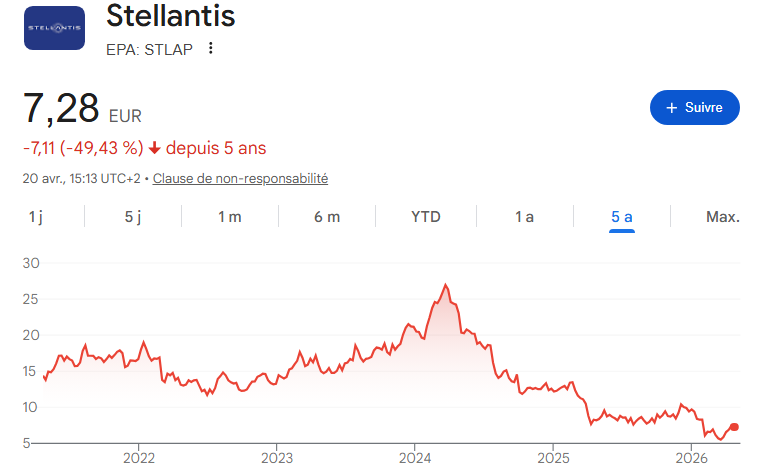Show the 1 a chart range
The width and height of the screenshot is (757, 473).
click(x=524, y=217)
